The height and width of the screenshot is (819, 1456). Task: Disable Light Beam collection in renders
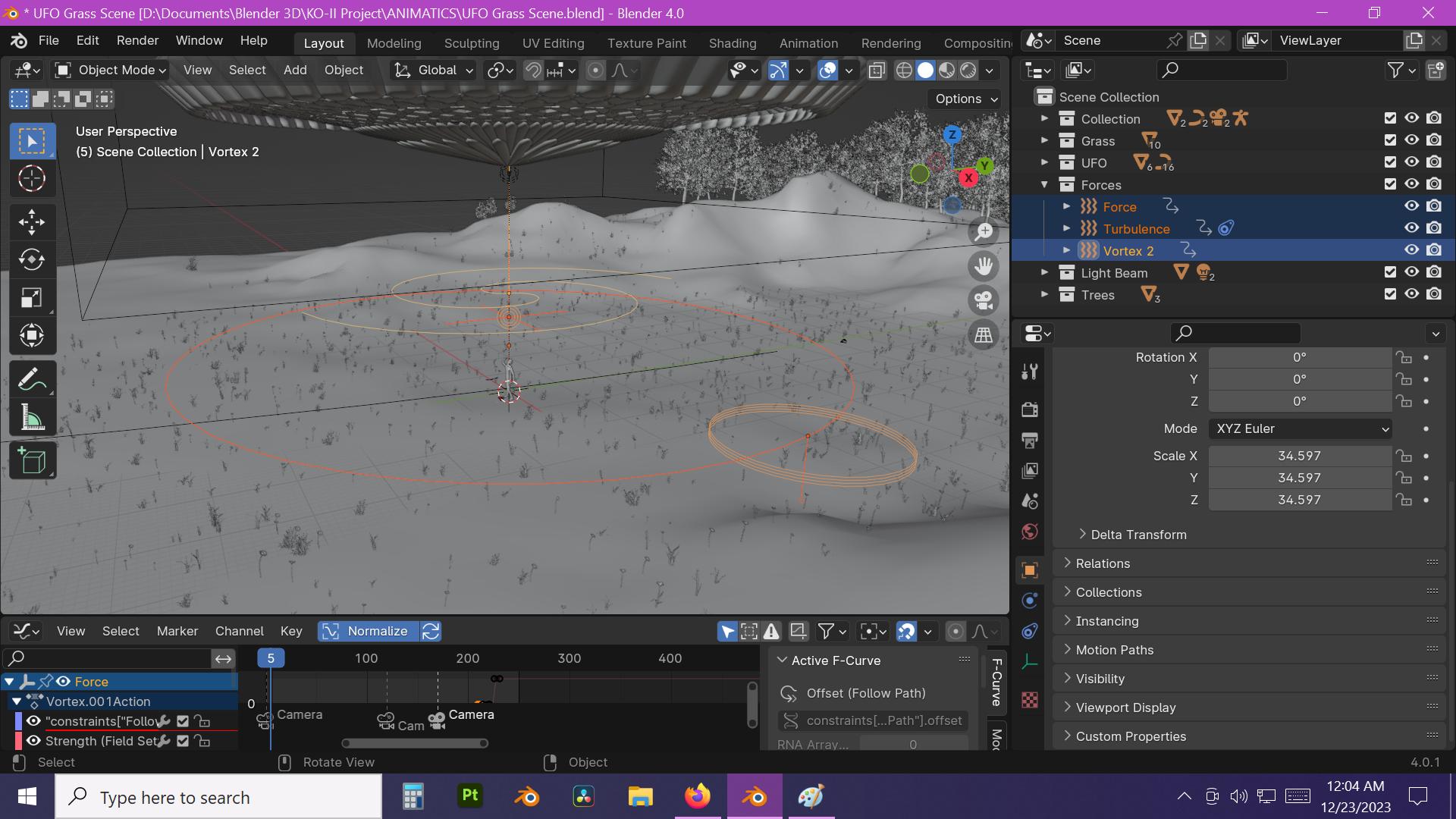click(1434, 272)
